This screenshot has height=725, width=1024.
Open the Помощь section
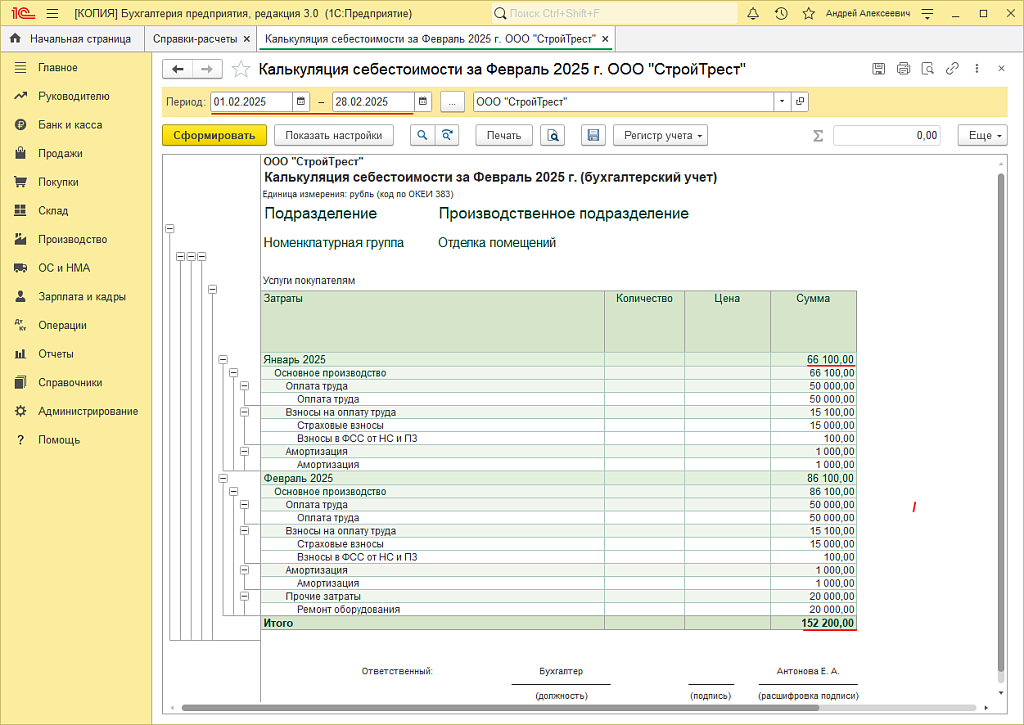(x=59, y=440)
